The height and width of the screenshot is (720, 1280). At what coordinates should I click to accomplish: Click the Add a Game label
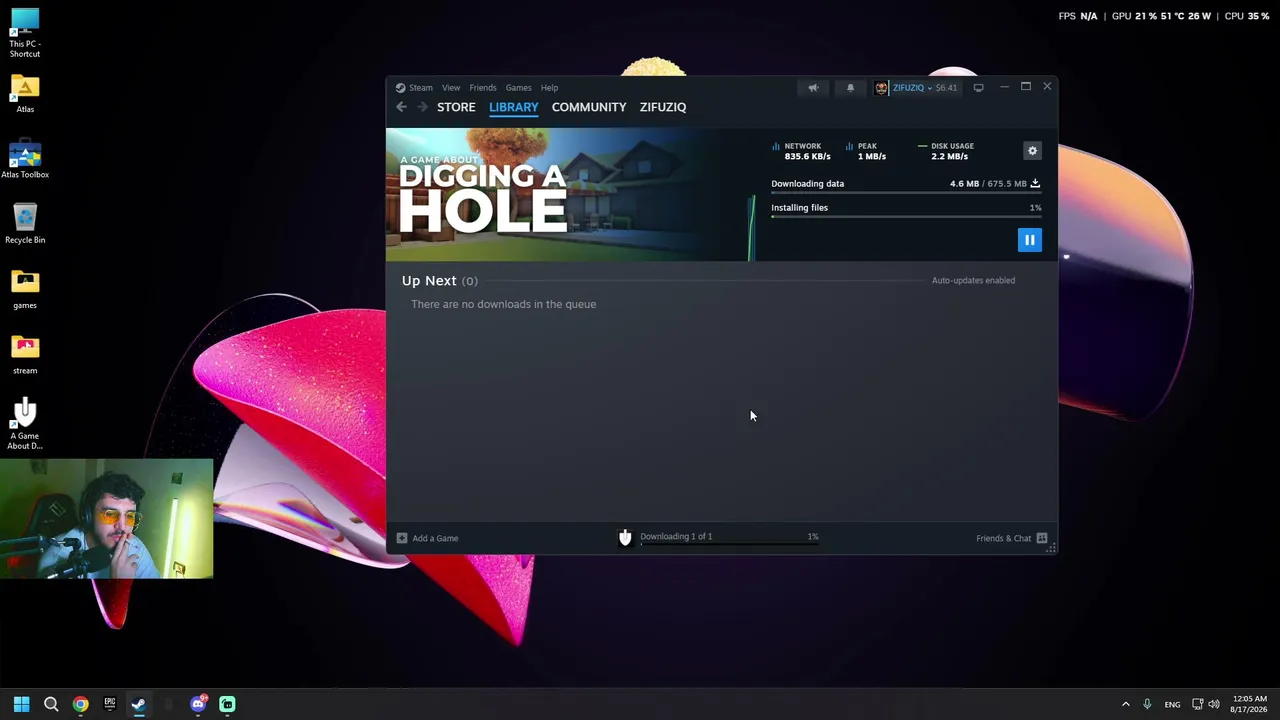click(435, 538)
